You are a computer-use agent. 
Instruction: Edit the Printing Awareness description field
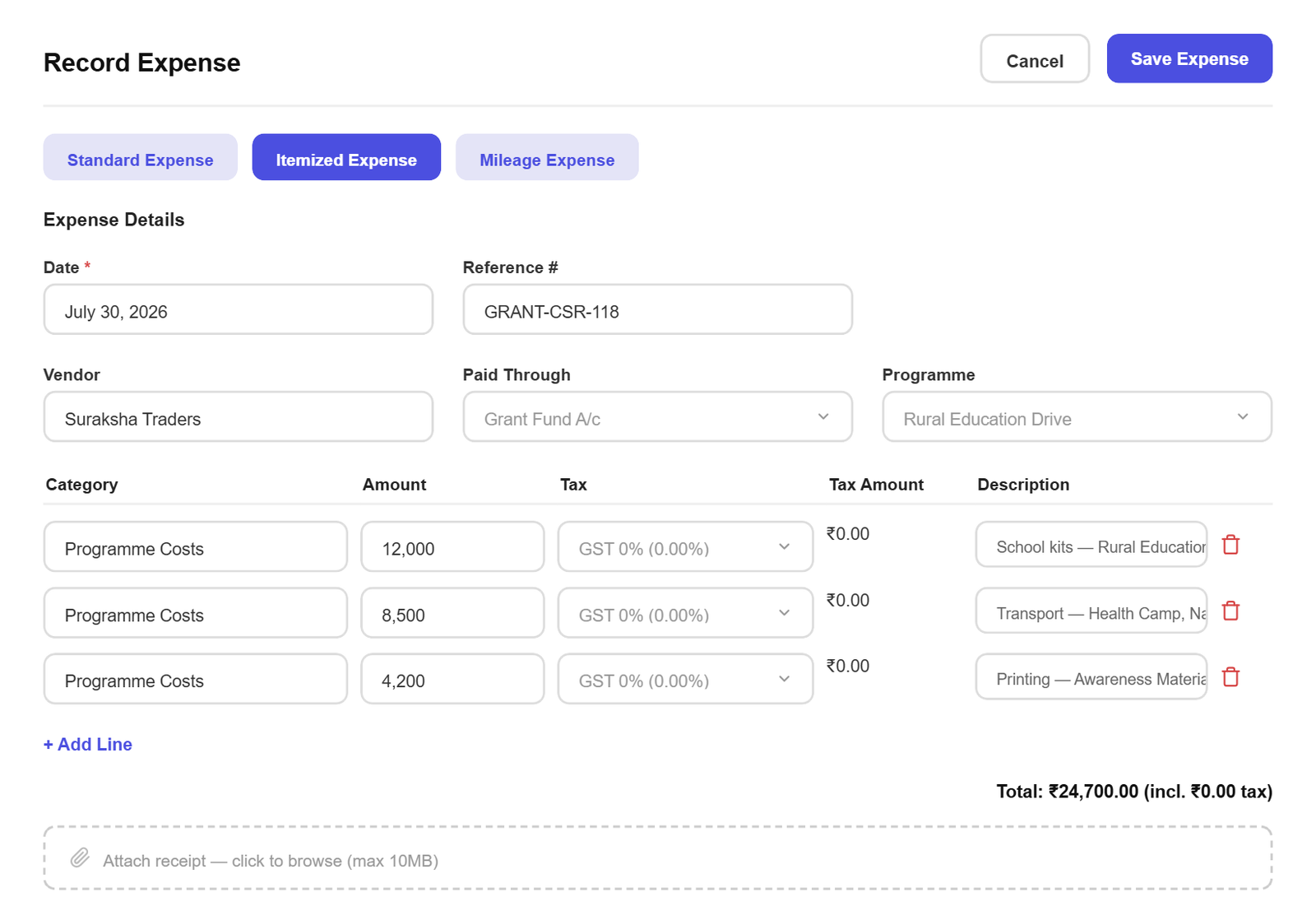[x=1091, y=676]
